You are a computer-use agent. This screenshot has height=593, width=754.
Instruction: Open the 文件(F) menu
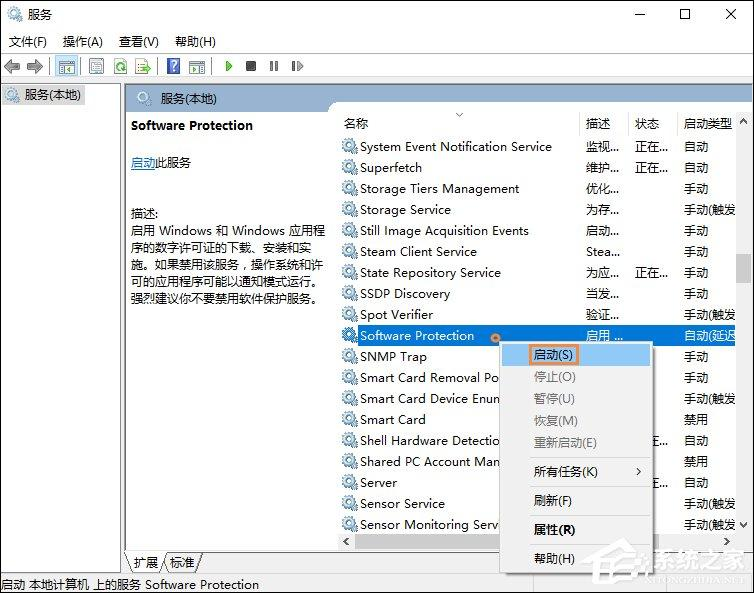coord(28,42)
